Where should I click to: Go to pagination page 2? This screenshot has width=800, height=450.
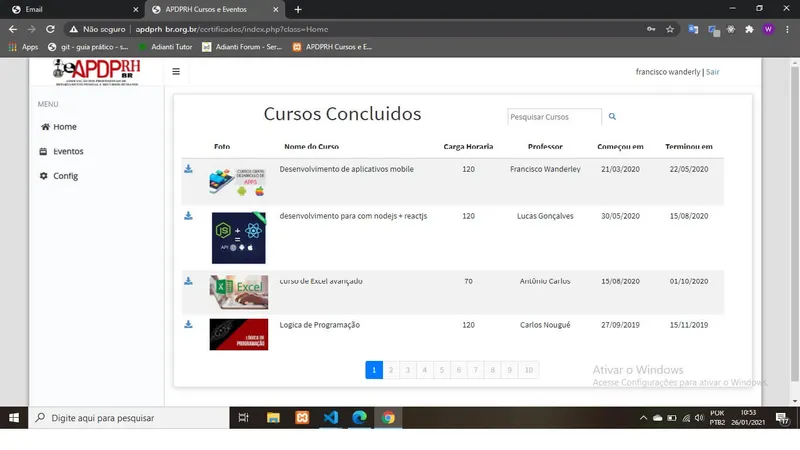click(391, 370)
